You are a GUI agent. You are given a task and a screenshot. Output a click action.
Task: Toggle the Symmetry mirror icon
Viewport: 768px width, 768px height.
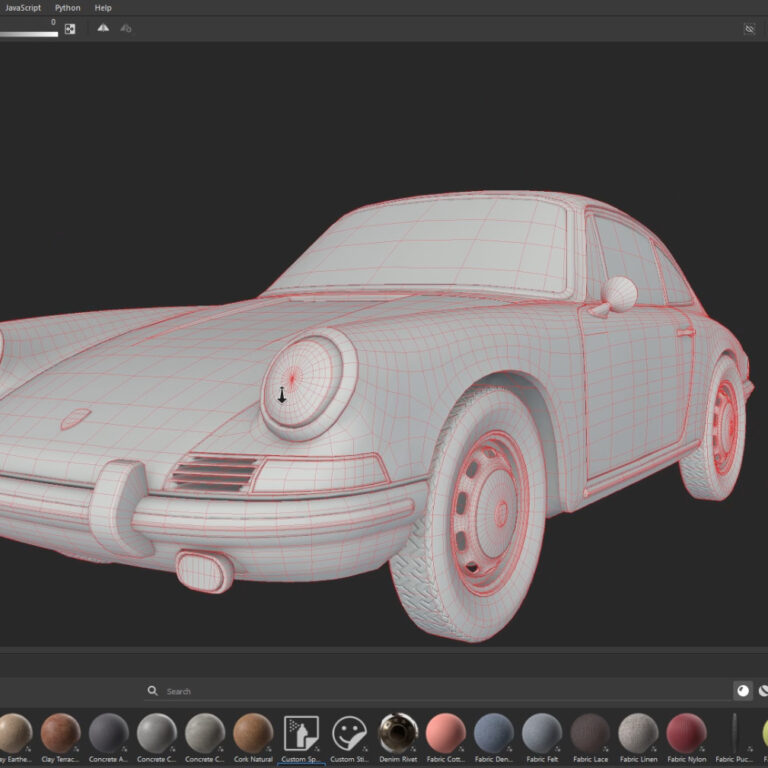[103, 29]
